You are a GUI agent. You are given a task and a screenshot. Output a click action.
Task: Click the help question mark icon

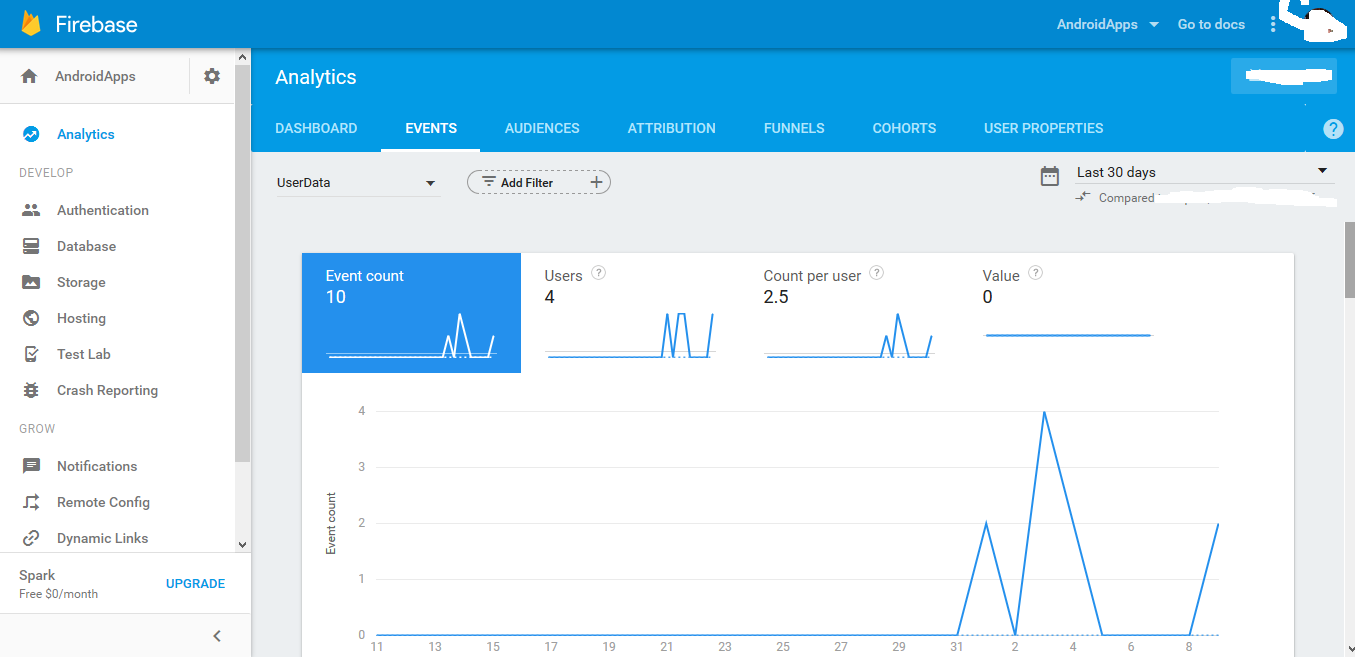click(x=1333, y=129)
